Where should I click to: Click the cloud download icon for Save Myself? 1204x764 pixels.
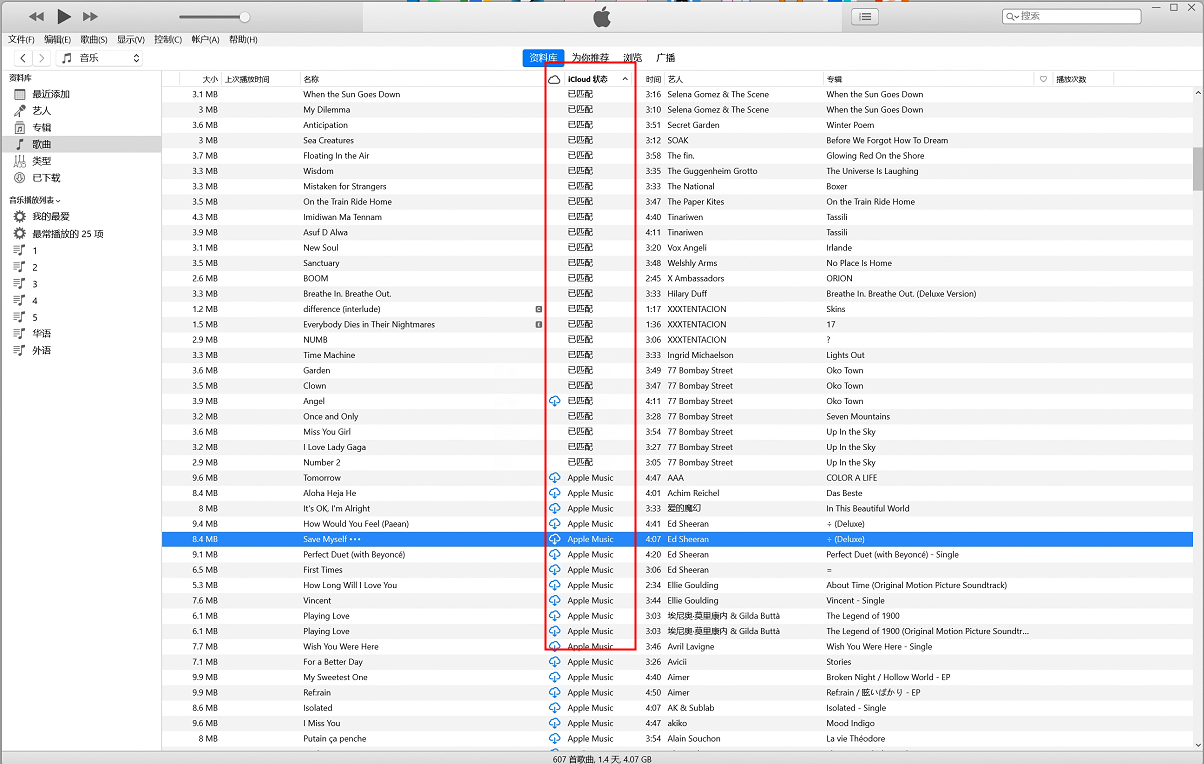click(x=554, y=539)
